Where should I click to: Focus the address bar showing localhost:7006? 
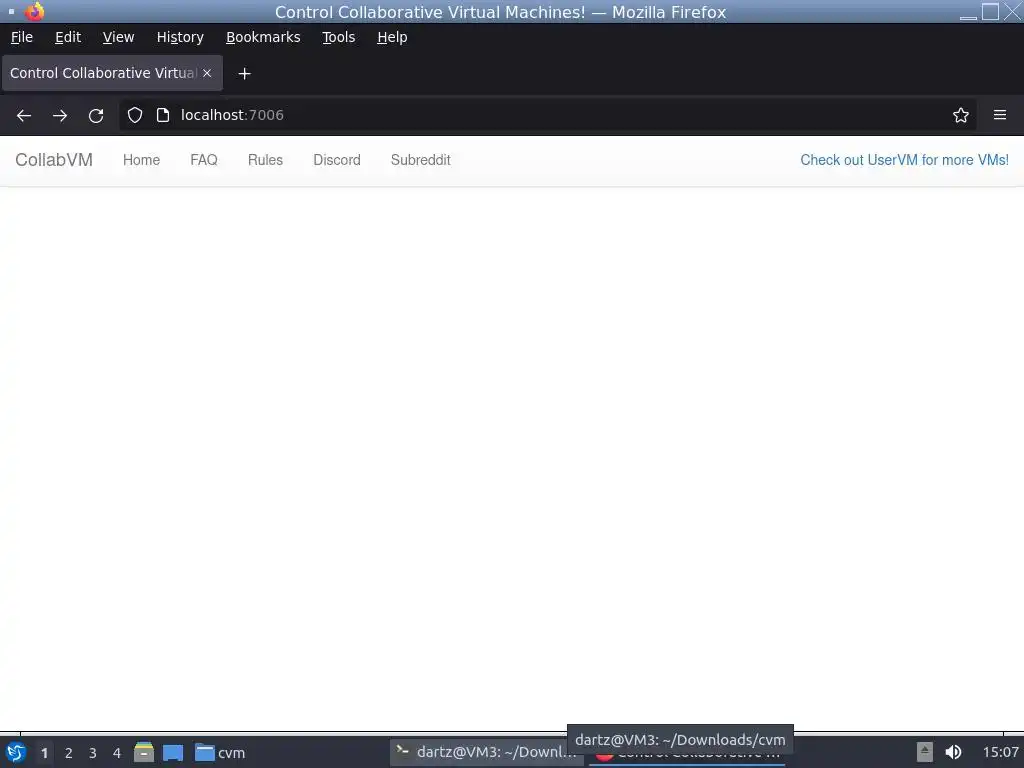click(547, 115)
